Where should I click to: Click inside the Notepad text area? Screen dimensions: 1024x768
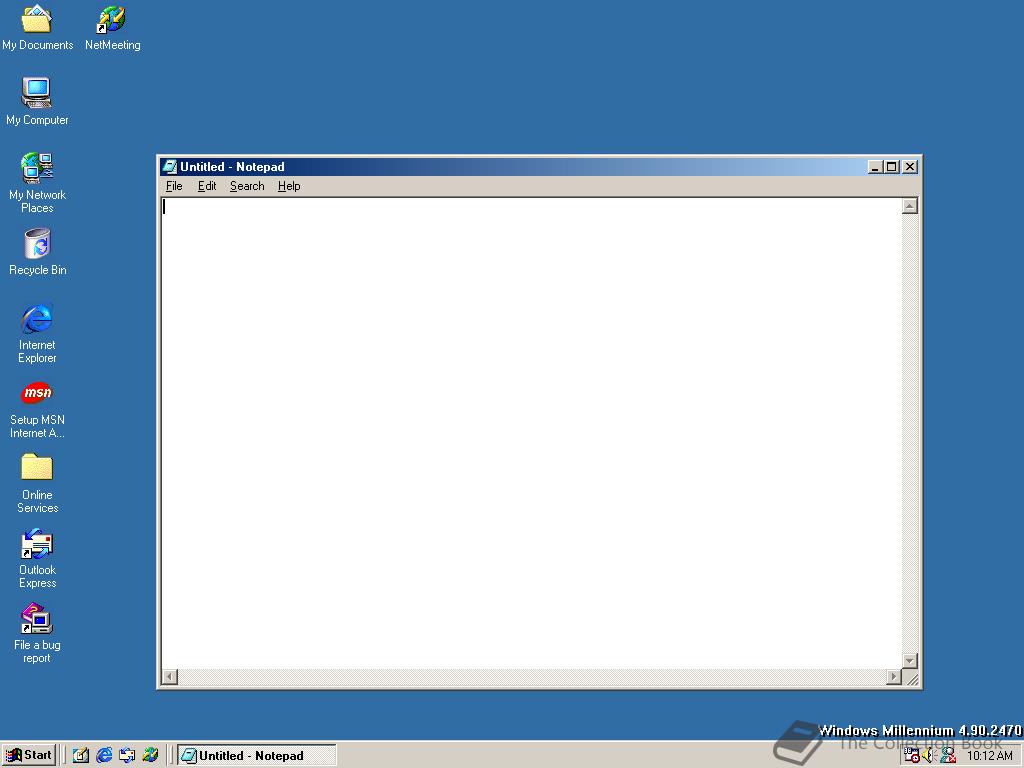[x=531, y=432]
